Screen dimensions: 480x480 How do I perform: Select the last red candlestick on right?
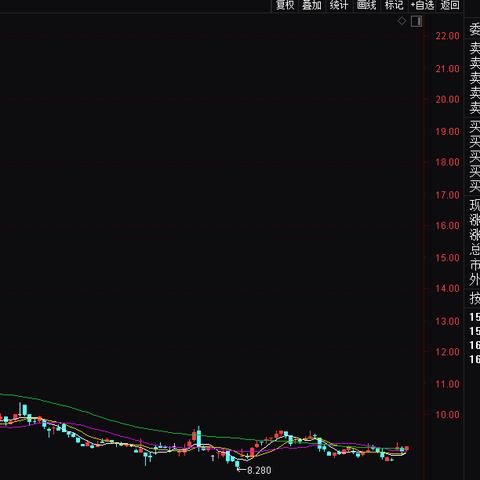click(x=407, y=449)
